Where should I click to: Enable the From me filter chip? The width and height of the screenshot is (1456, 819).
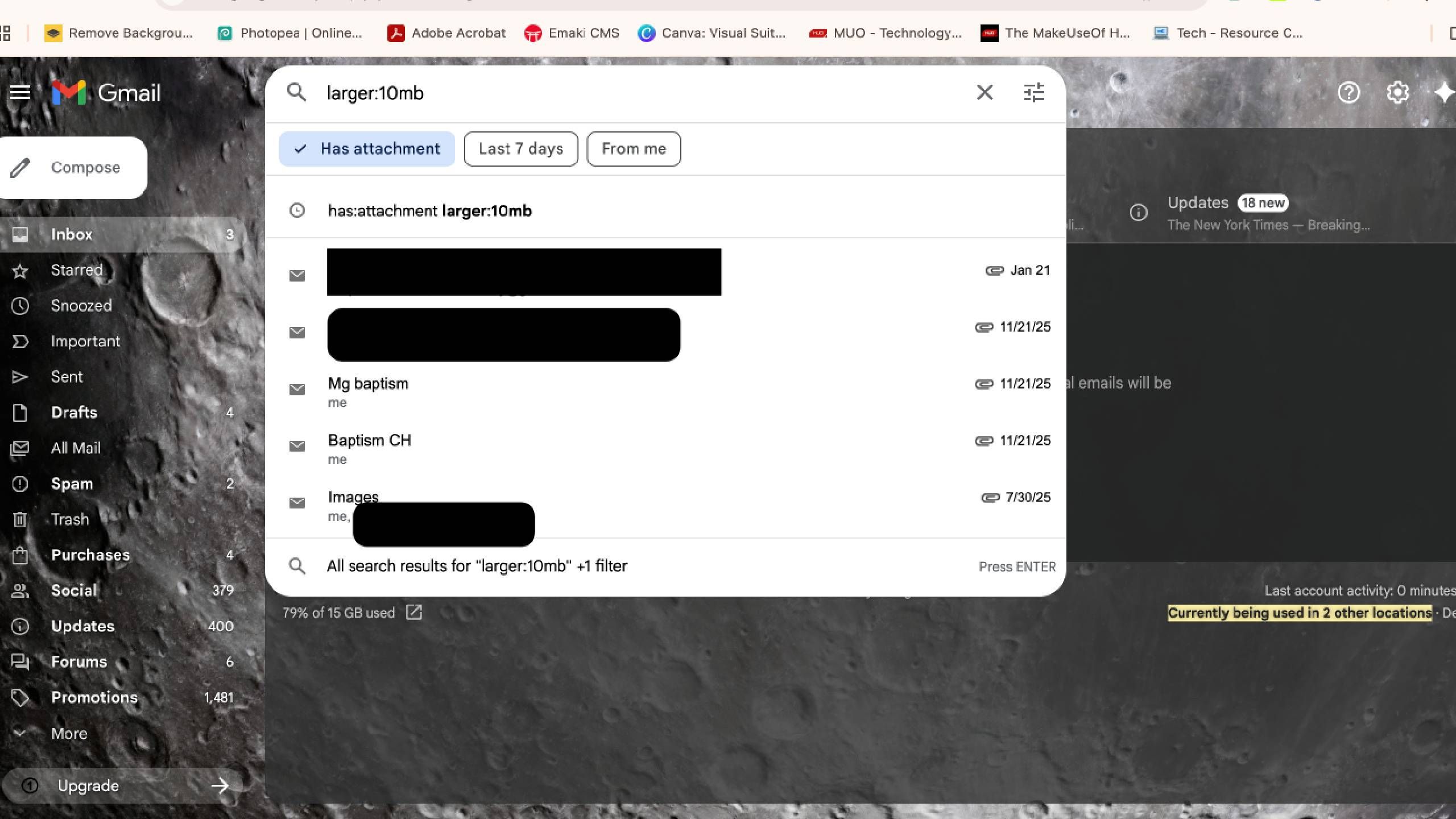[x=634, y=149]
